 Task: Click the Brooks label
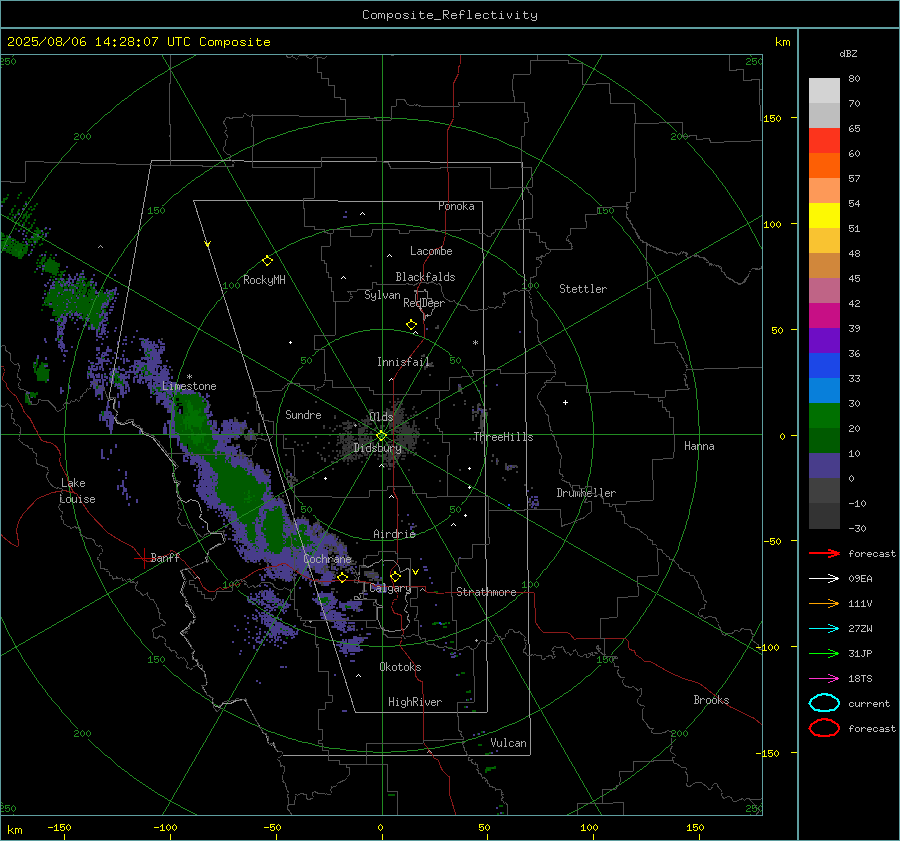tap(711, 700)
